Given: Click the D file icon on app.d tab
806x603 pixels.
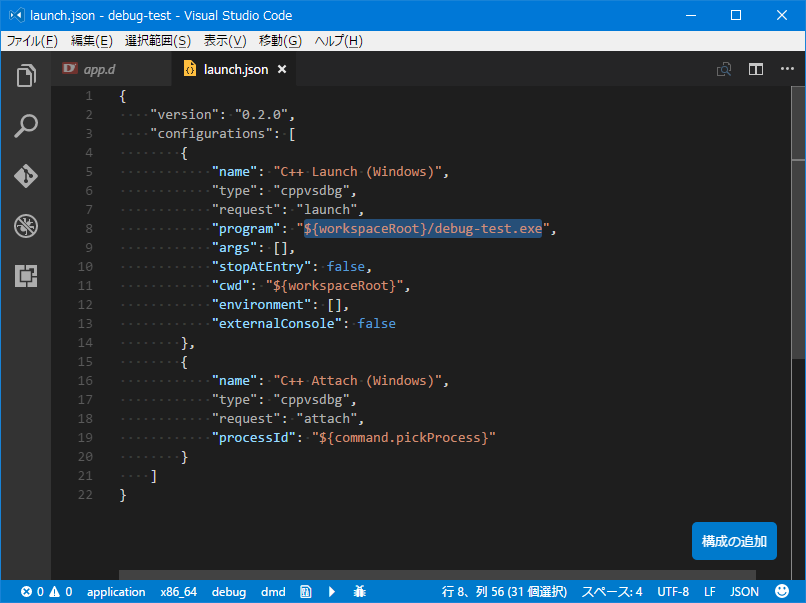Looking at the screenshot, I should pyautogui.click(x=70, y=68).
